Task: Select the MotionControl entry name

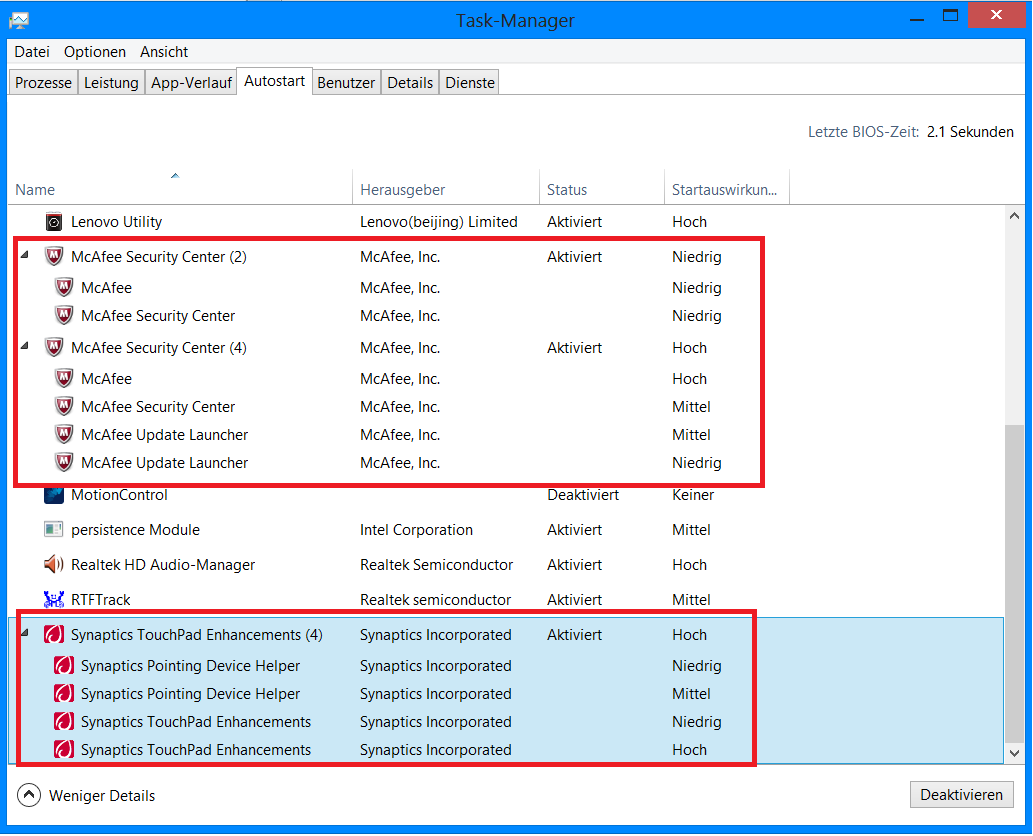Action: click(x=119, y=495)
